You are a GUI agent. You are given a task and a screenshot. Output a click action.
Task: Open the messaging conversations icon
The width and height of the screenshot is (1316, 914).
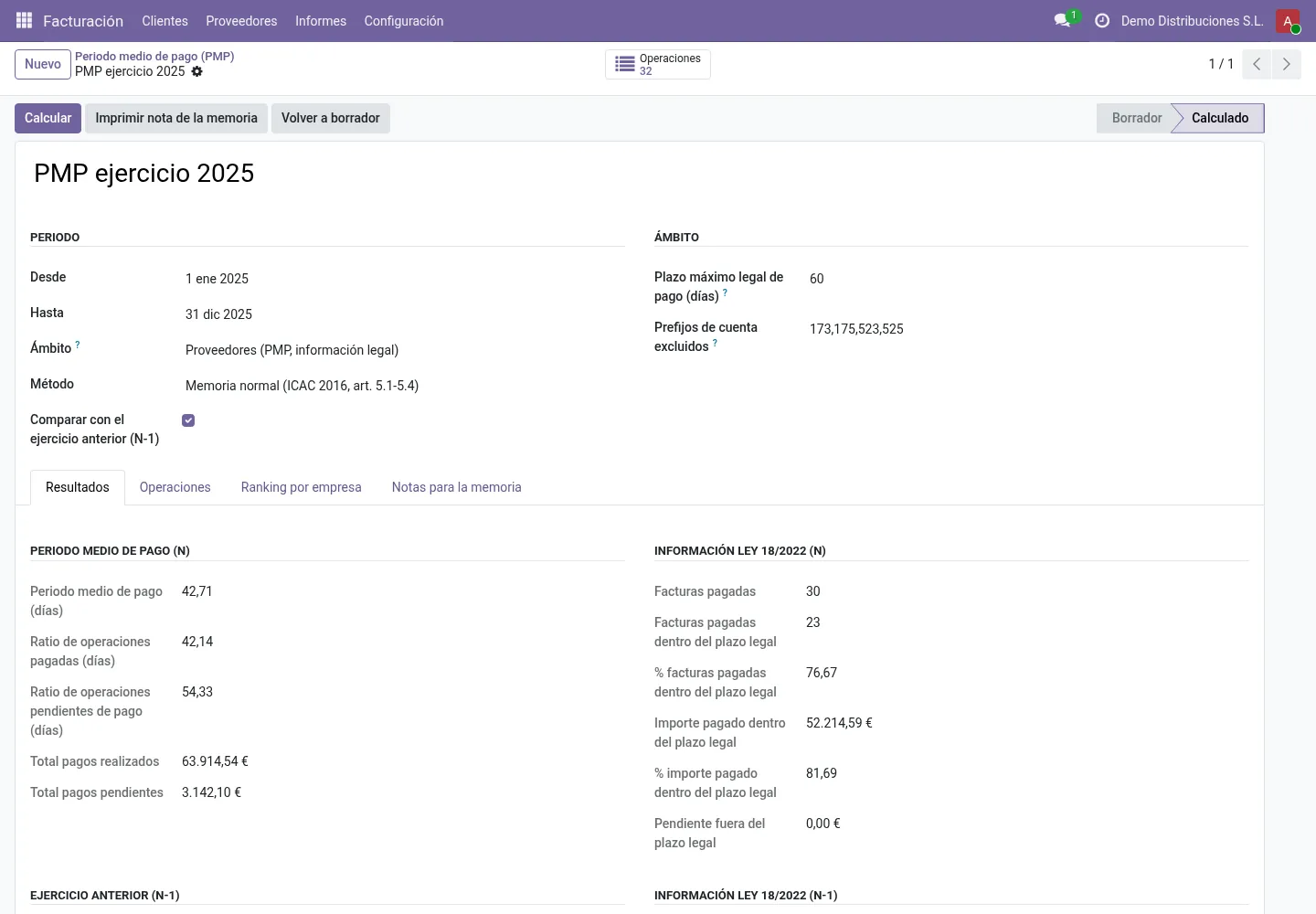click(x=1062, y=20)
